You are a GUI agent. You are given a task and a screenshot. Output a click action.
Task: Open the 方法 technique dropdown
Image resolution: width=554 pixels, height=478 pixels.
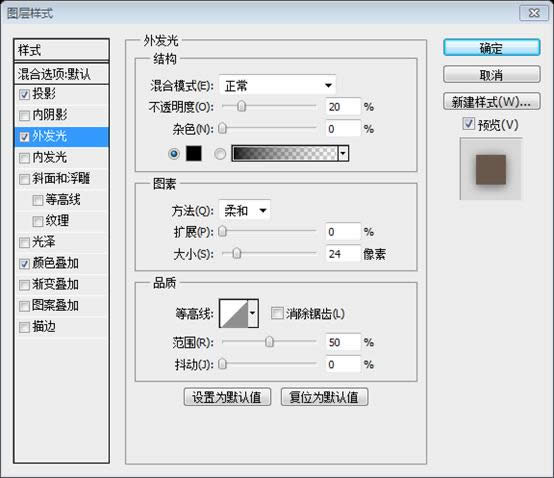[244, 211]
